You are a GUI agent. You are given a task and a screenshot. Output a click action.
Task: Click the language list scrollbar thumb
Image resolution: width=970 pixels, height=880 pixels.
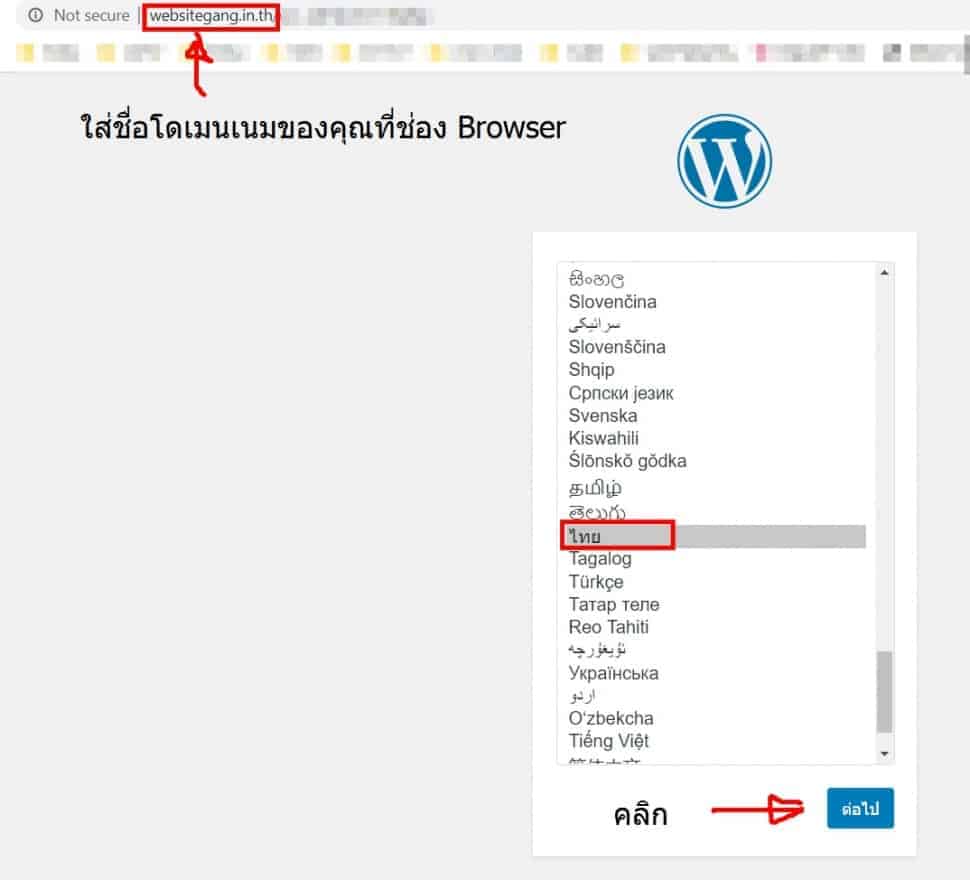click(x=885, y=691)
